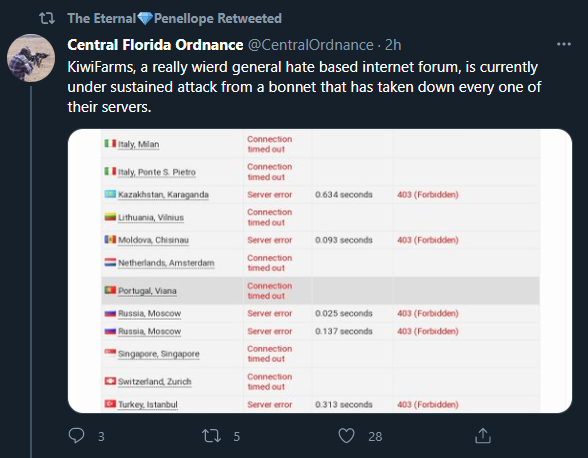The width and height of the screenshot is (588, 458).
Task: Open the three-dot more options menu
Action: [x=564, y=44]
